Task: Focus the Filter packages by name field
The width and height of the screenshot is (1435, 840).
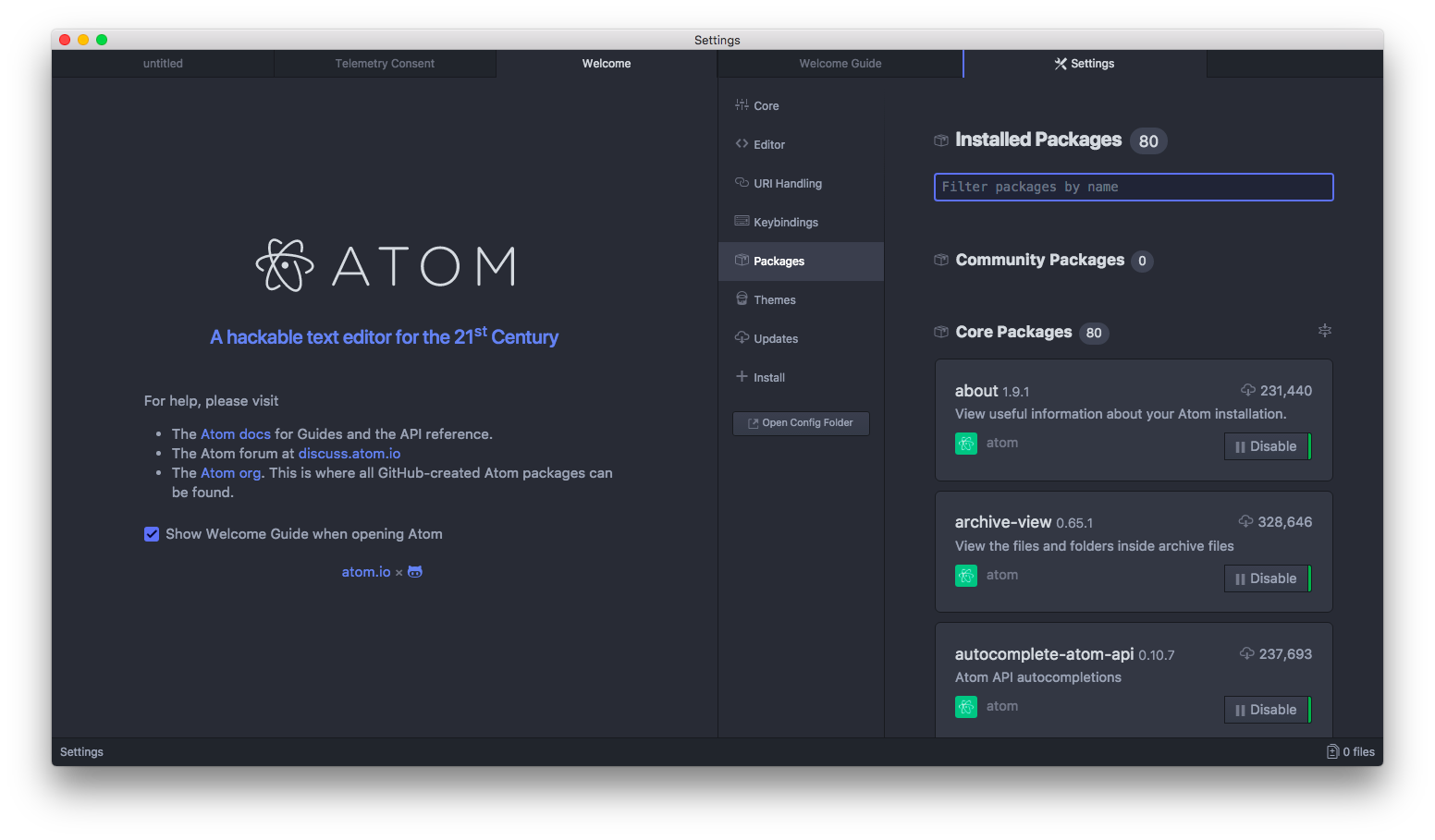Action: pyautogui.click(x=1134, y=187)
